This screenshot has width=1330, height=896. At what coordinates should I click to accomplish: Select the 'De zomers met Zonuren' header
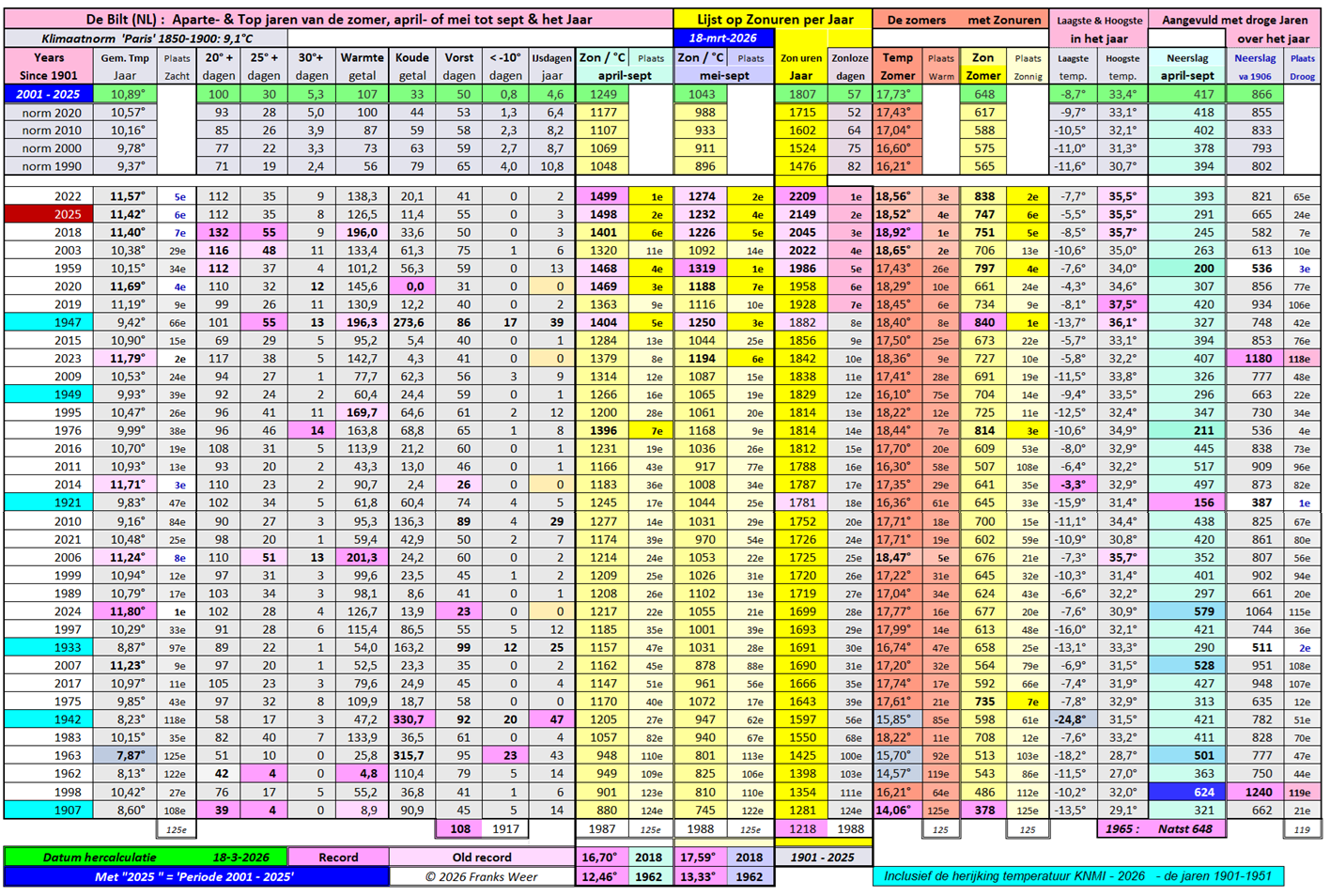click(958, 20)
